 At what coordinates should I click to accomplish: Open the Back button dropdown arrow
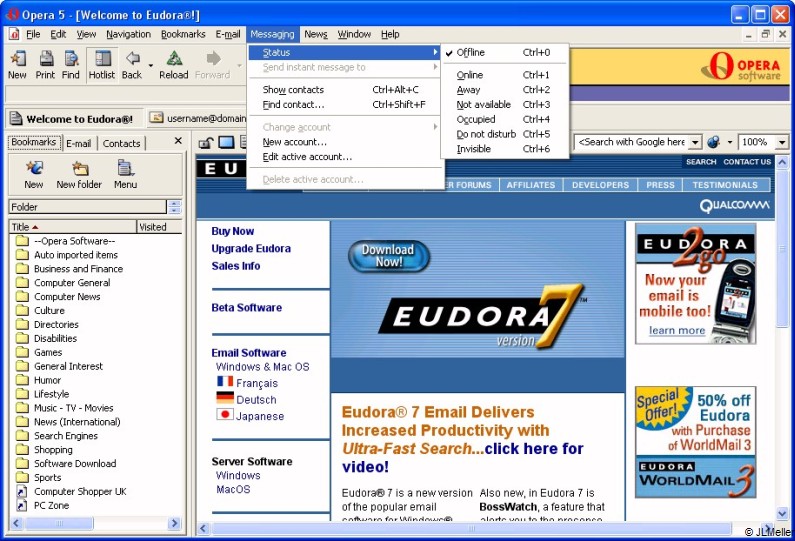151,65
